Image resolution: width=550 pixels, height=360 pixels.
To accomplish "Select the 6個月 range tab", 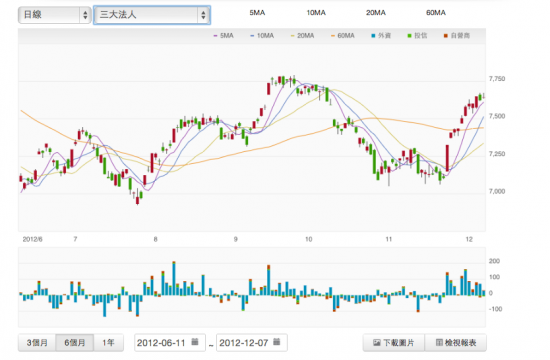I will pos(75,342).
